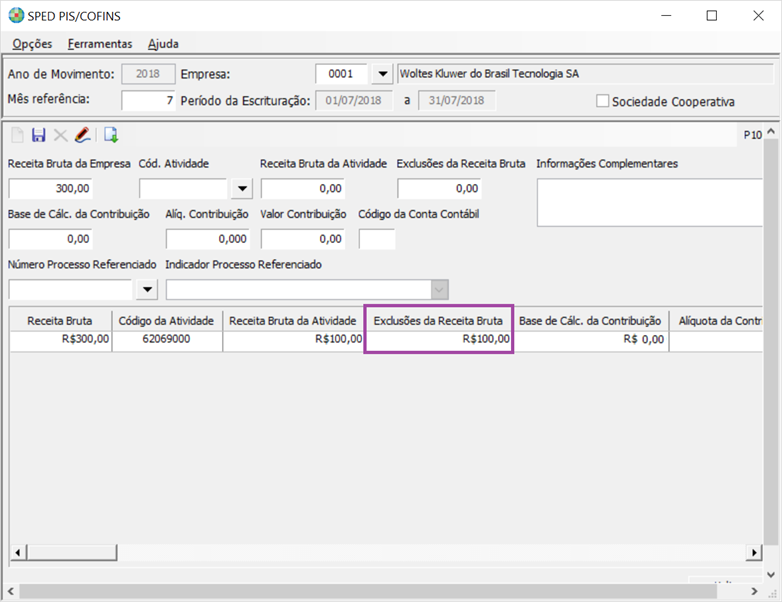Open the Número Processo Referenciado dropdown
Image resolution: width=782 pixels, height=602 pixels.
click(147, 289)
